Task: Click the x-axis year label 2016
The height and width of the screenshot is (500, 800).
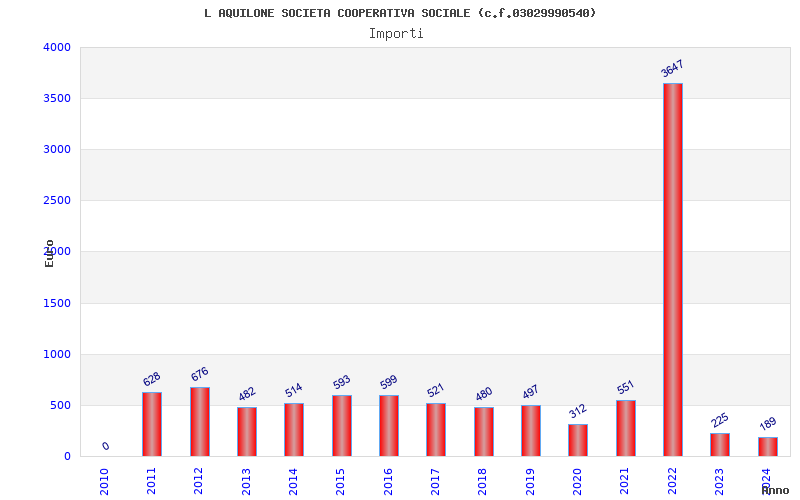Action: (388, 481)
